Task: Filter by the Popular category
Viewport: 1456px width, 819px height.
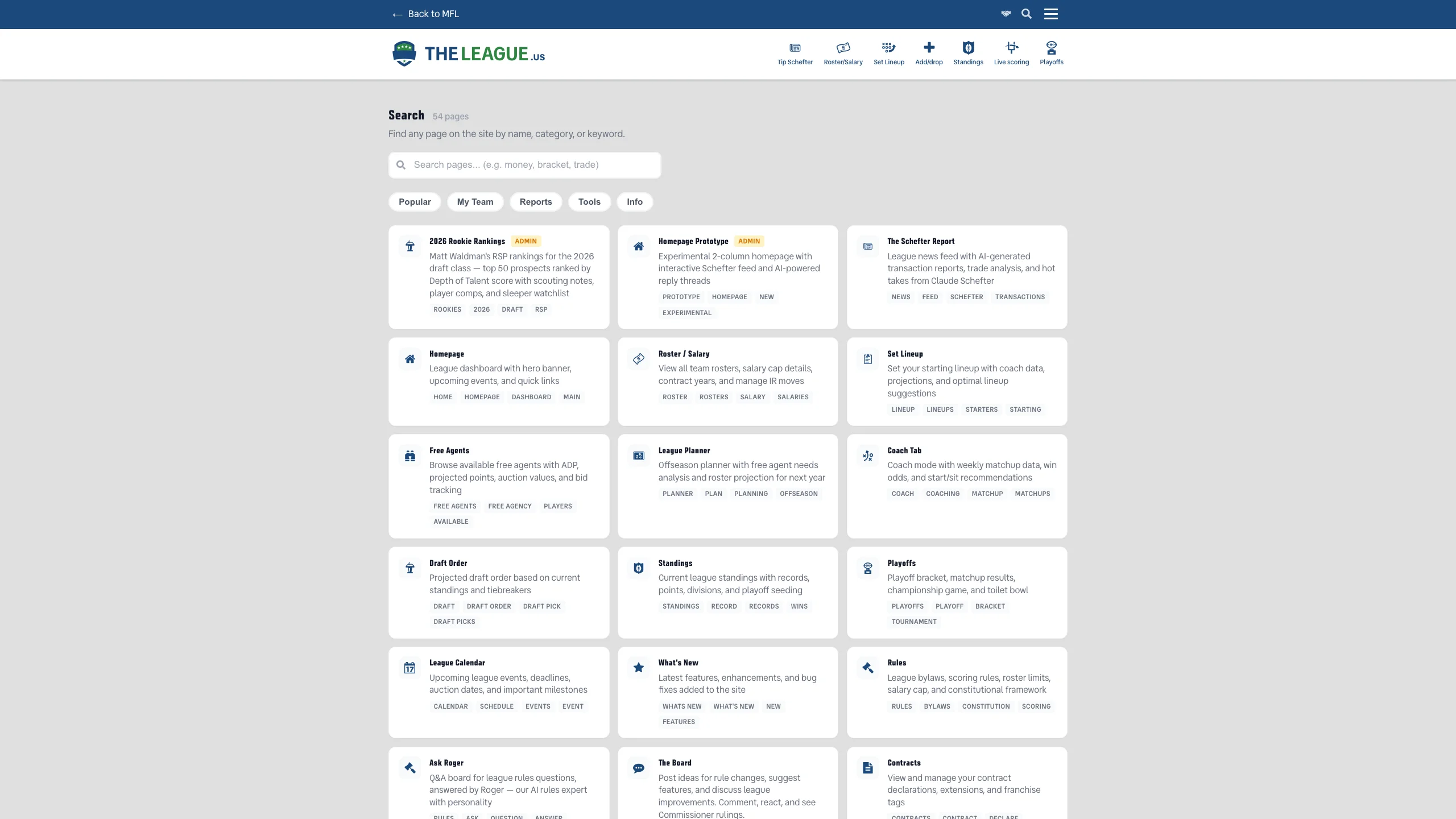Action: 415,202
